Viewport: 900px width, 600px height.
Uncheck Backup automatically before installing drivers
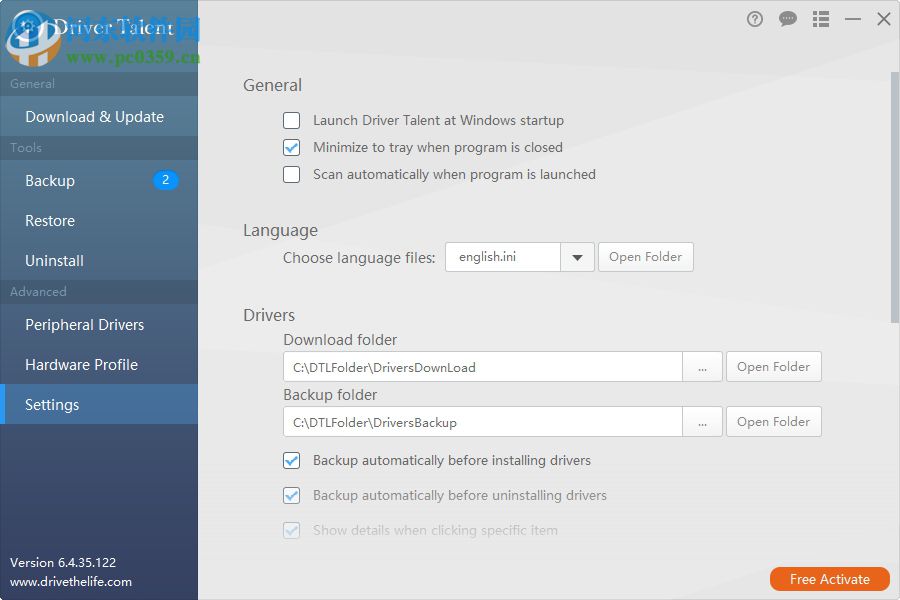[x=292, y=460]
